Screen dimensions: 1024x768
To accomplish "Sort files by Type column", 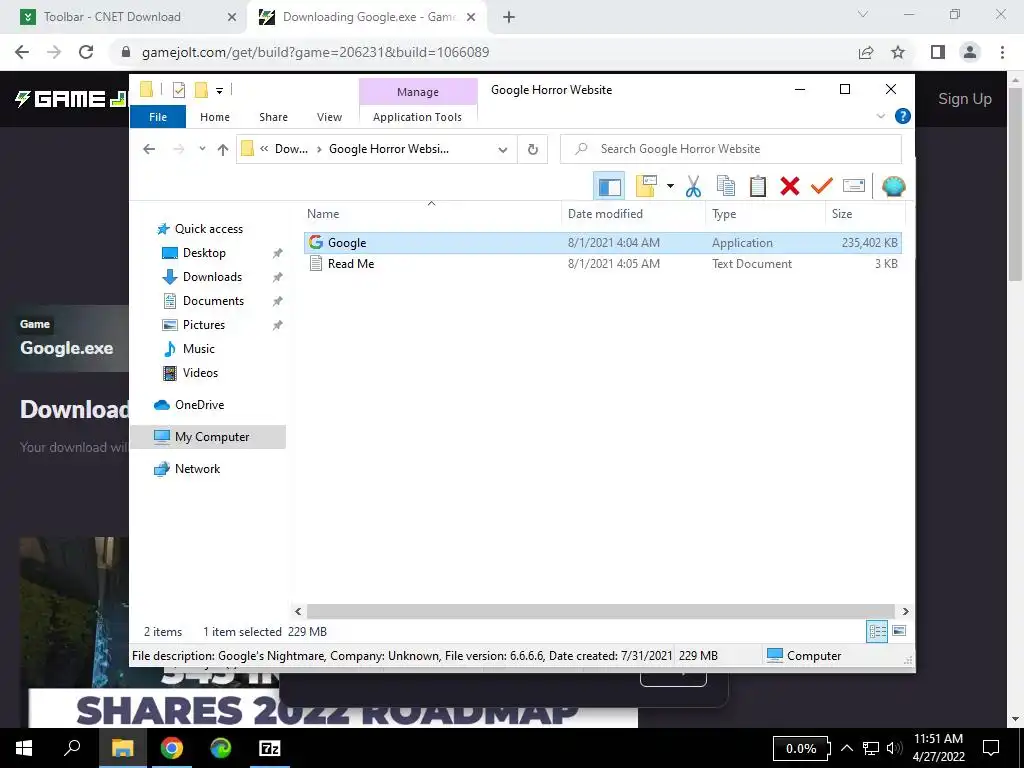I will click(765, 214).
